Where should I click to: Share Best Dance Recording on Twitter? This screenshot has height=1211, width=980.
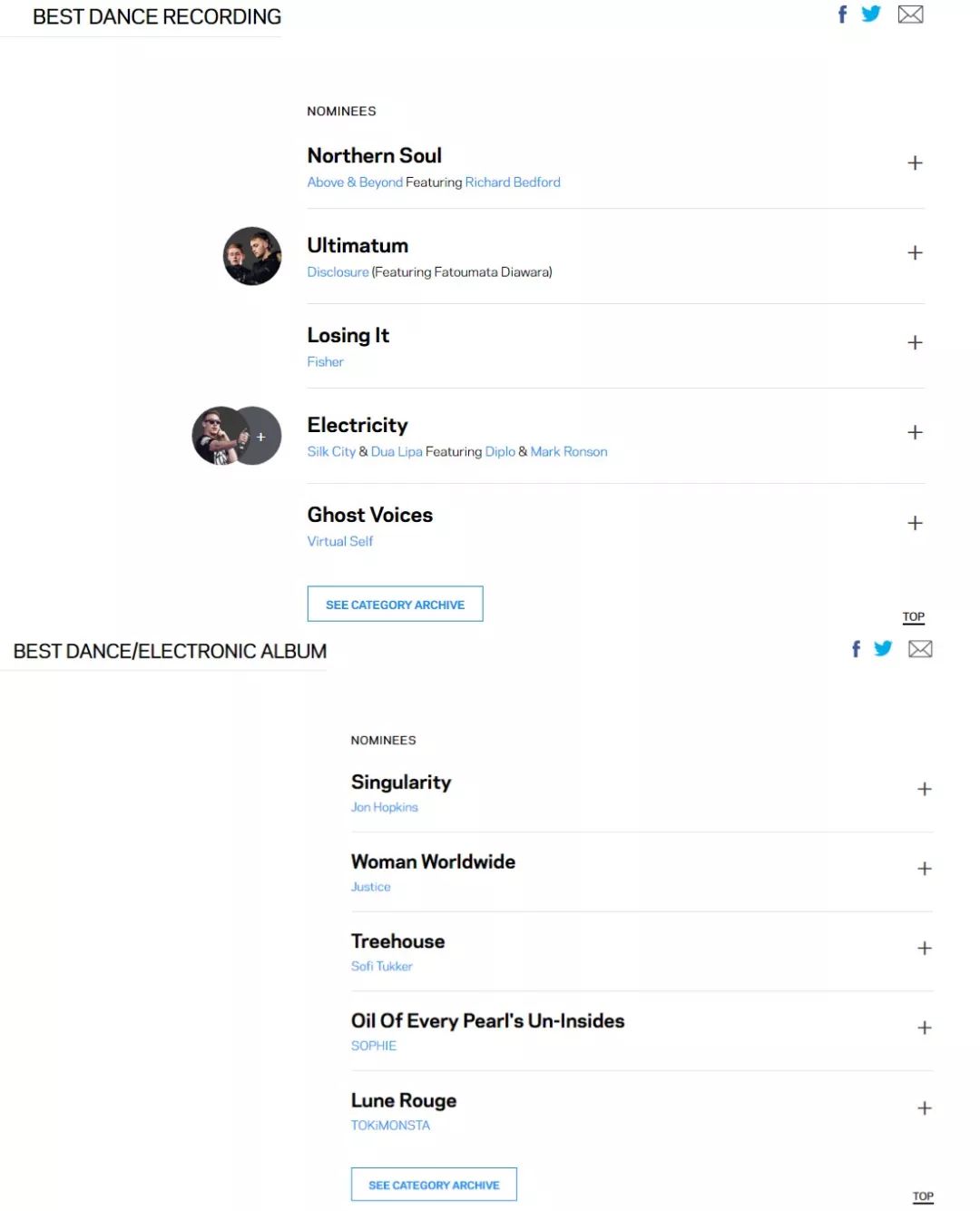point(871,14)
